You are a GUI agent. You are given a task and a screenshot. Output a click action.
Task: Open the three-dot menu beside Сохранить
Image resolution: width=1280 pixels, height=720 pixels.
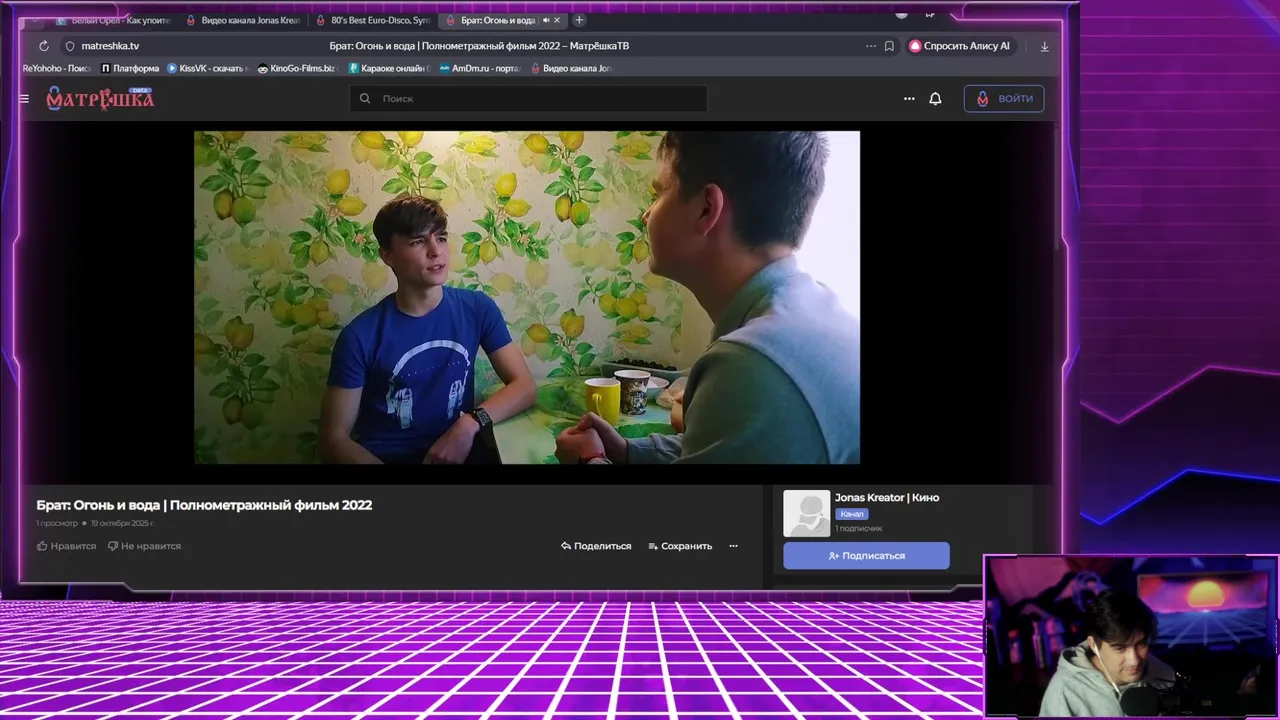coord(733,546)
